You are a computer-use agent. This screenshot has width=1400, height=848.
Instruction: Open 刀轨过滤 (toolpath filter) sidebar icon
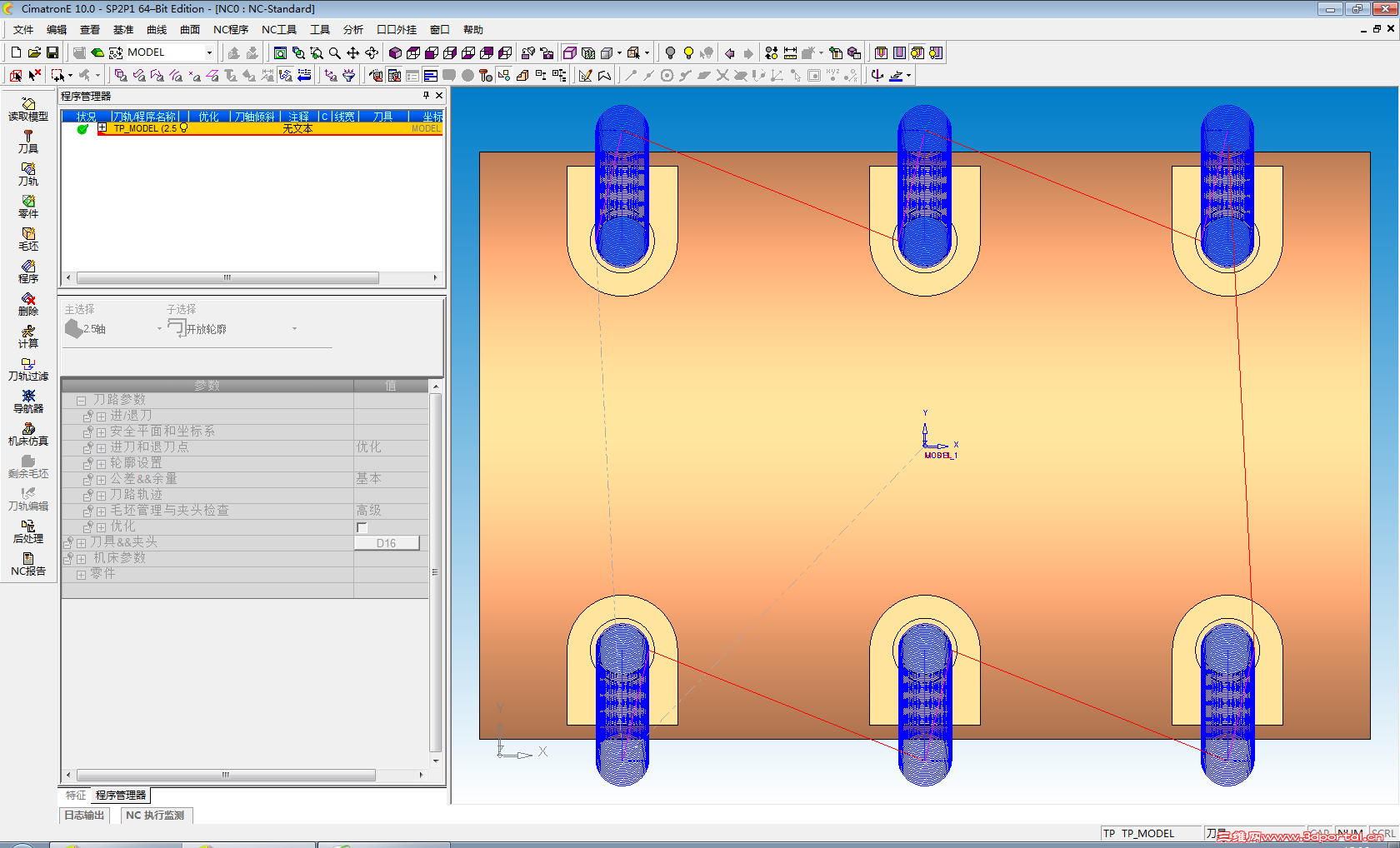(28, 369)
